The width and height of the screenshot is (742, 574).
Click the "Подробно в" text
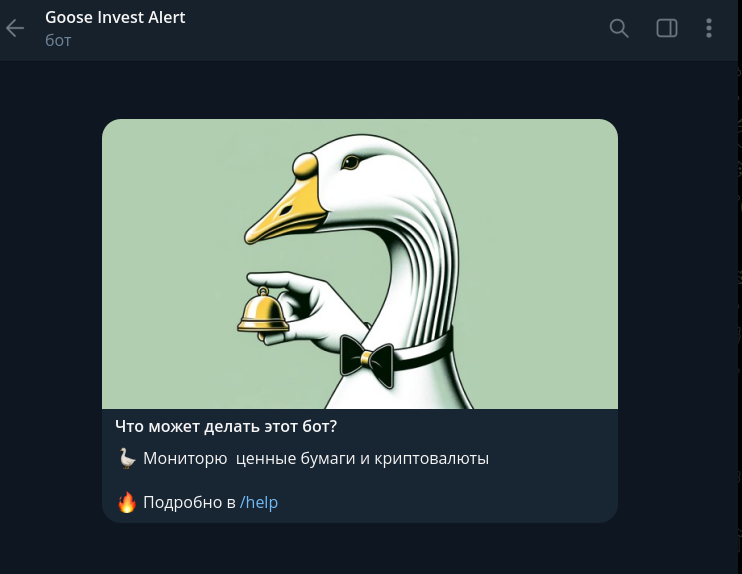189,502
